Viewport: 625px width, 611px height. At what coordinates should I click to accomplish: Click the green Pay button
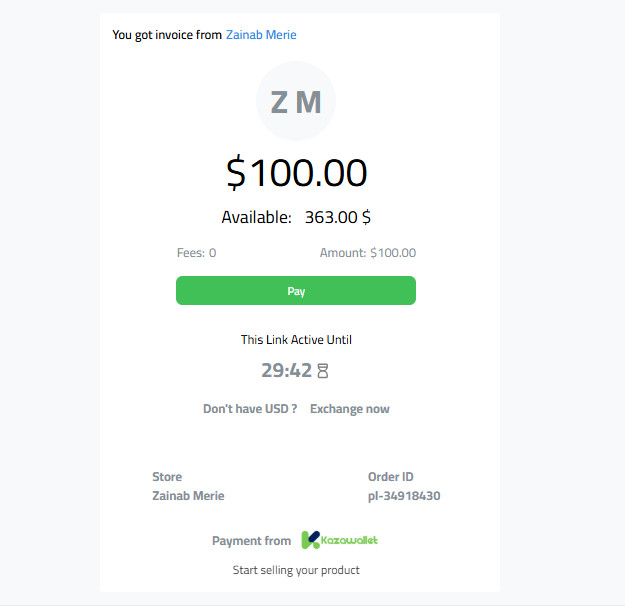(296, 291)
